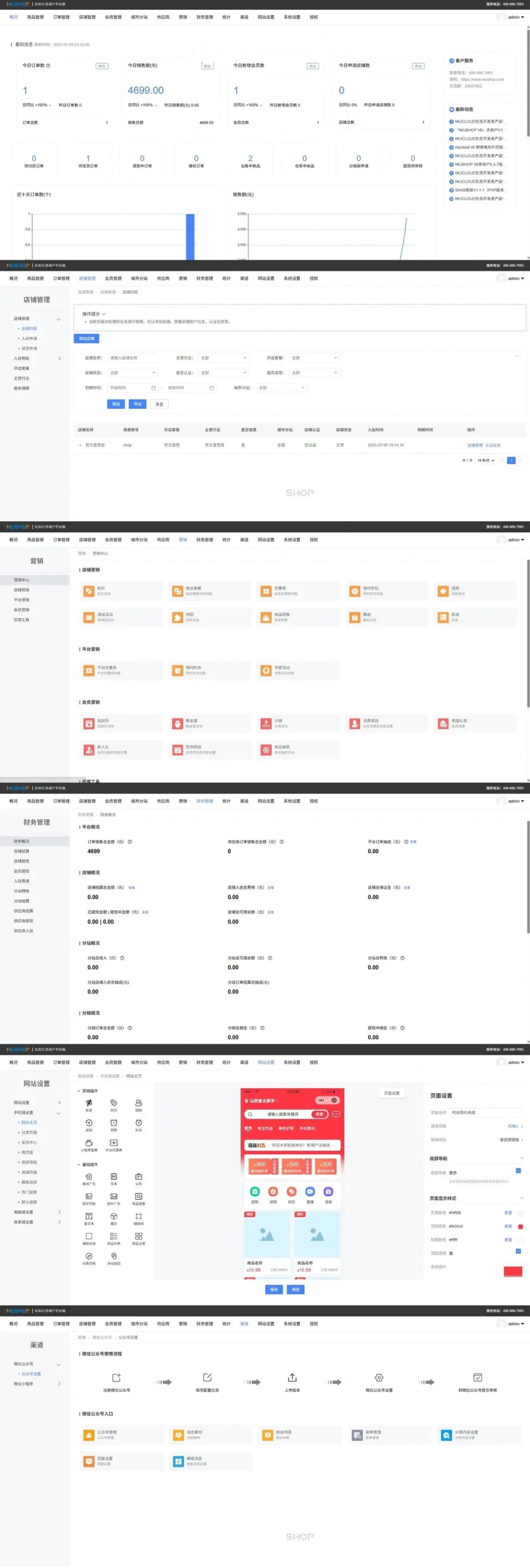
Task: Select 入驻申请 in the store sidebar
Action: [29, 338]
